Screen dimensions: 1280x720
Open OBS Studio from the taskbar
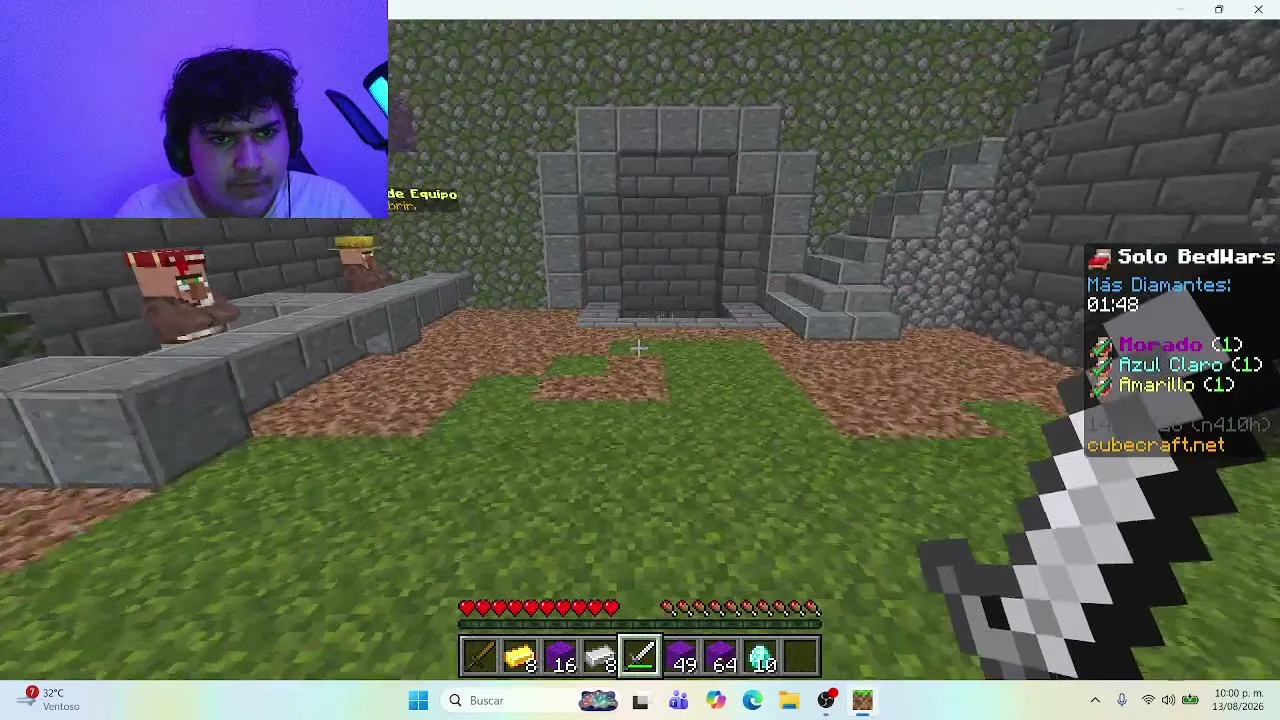point(826,700)
